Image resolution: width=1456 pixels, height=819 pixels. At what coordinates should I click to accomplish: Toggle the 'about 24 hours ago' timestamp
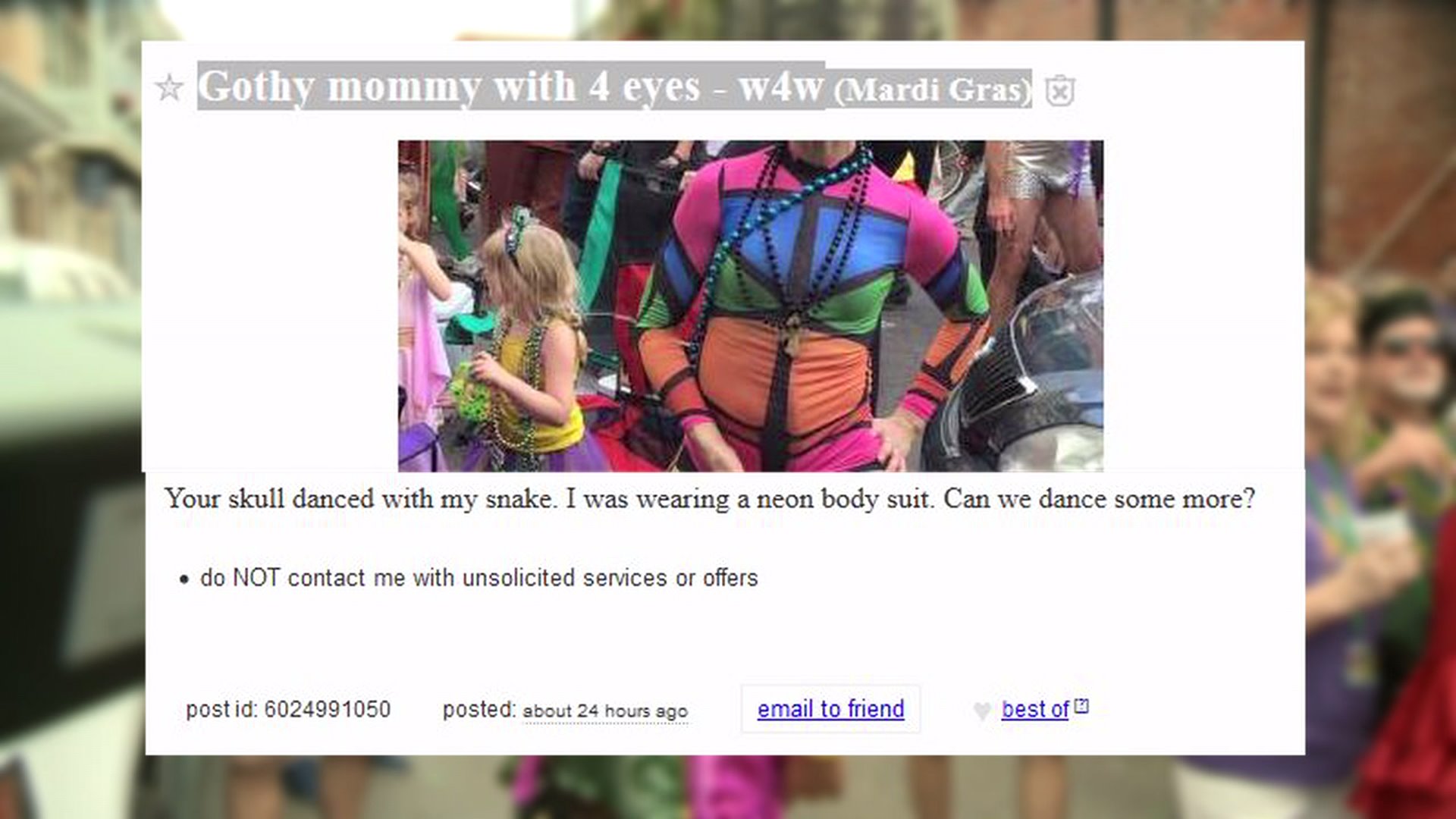(605, 711)
